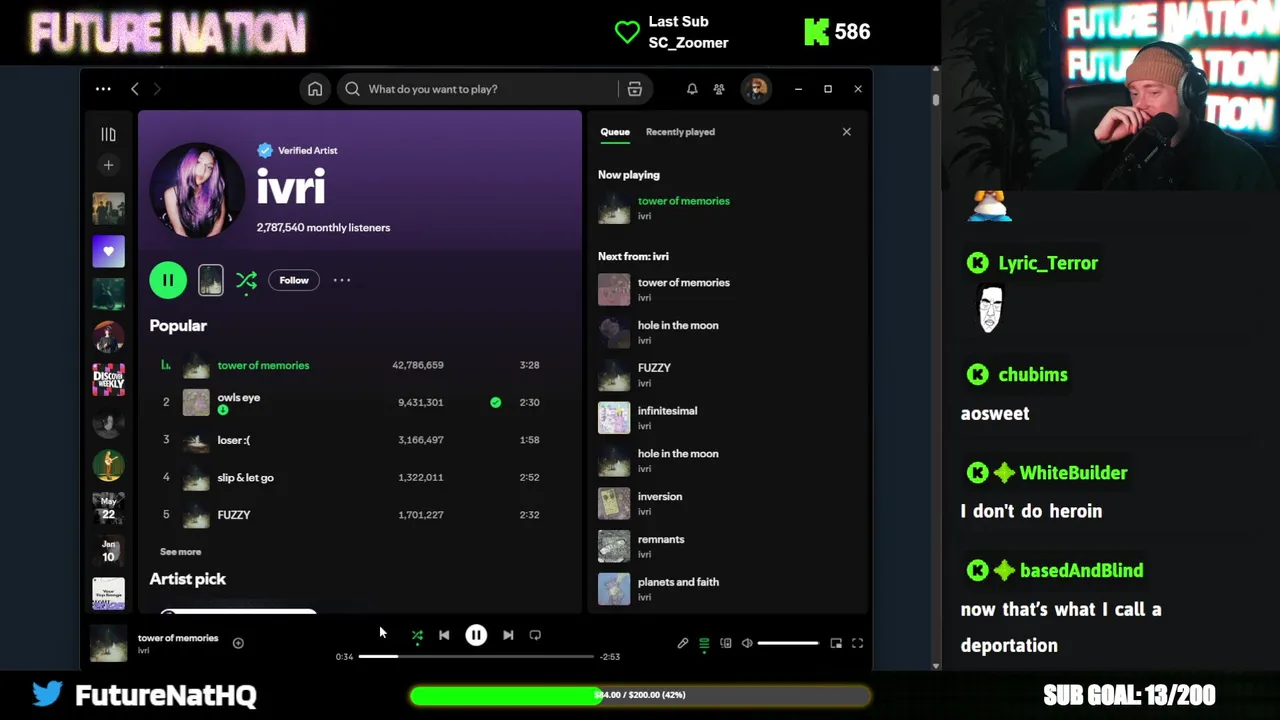
Task: Enter full screen player icon
Action: click(x=858, y=643)
